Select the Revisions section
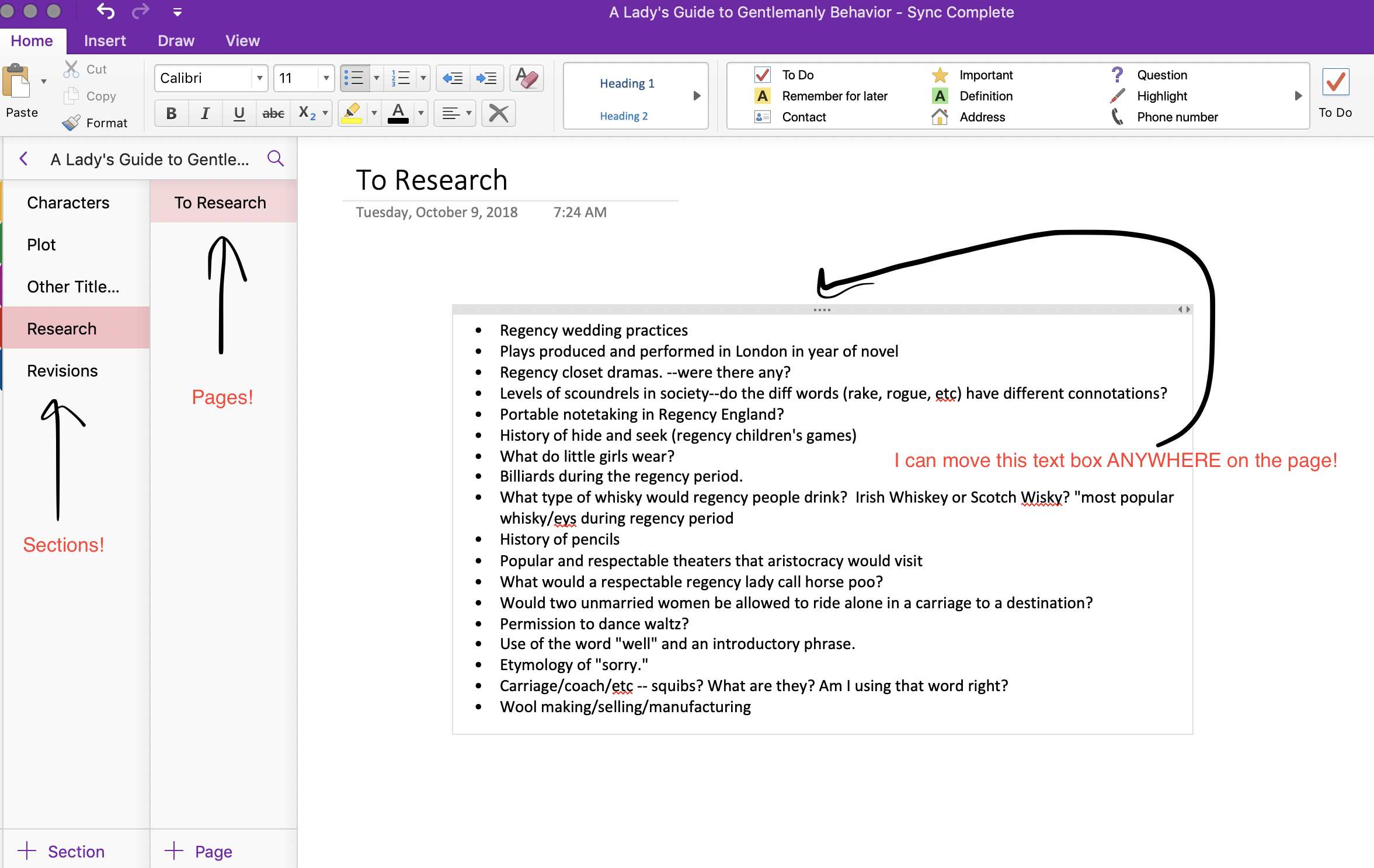1374x868 pixels. (62, 370)
